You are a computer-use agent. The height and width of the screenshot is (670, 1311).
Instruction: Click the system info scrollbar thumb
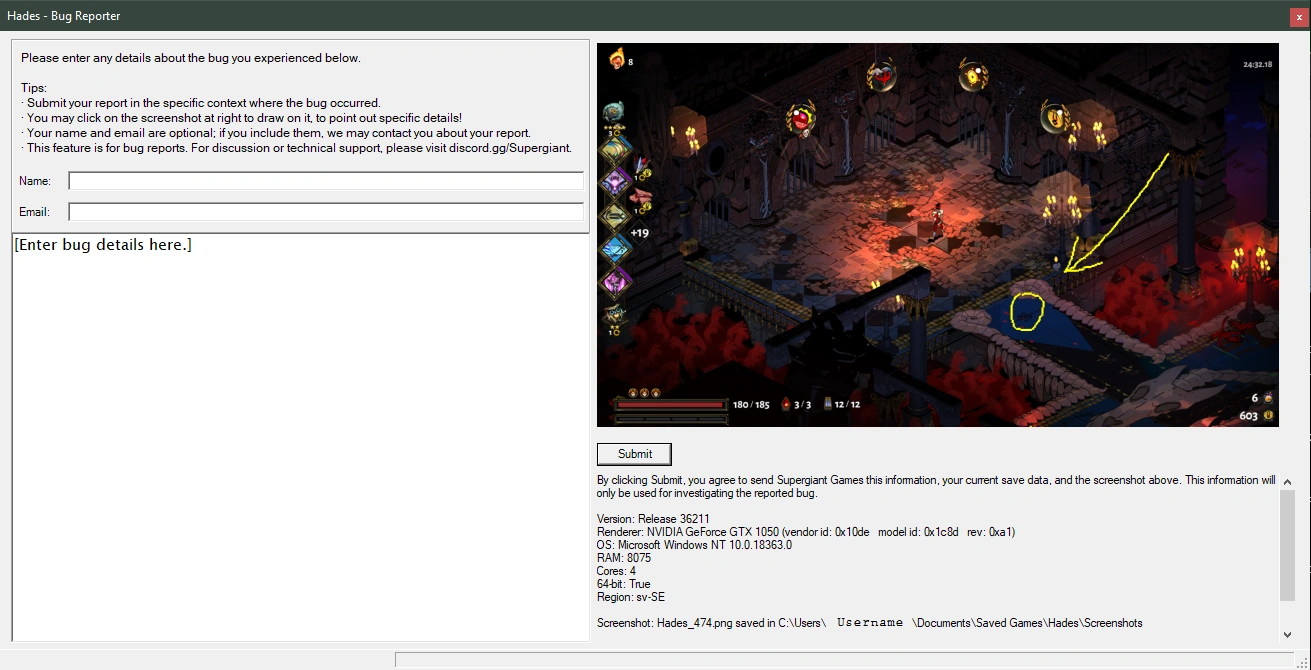(x=1287, y=546)
